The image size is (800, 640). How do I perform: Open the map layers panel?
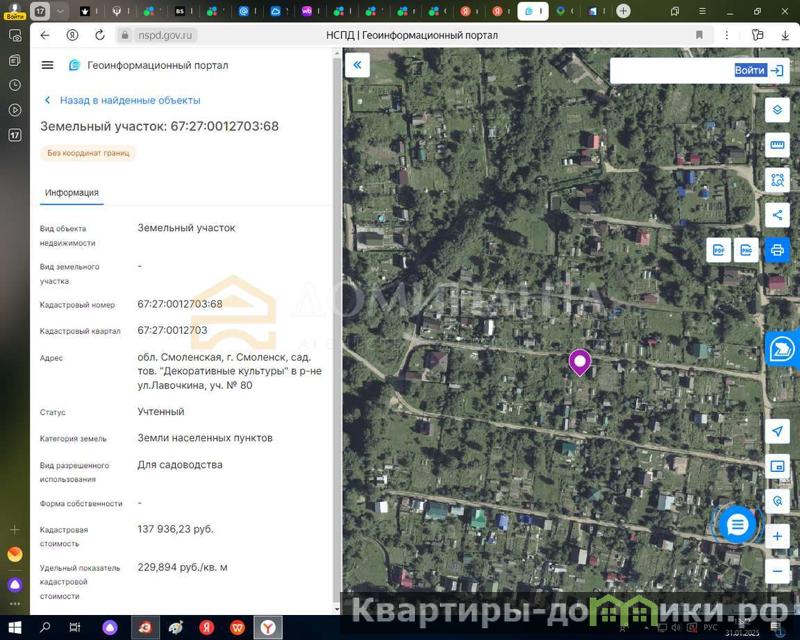[x=777, y=110]
